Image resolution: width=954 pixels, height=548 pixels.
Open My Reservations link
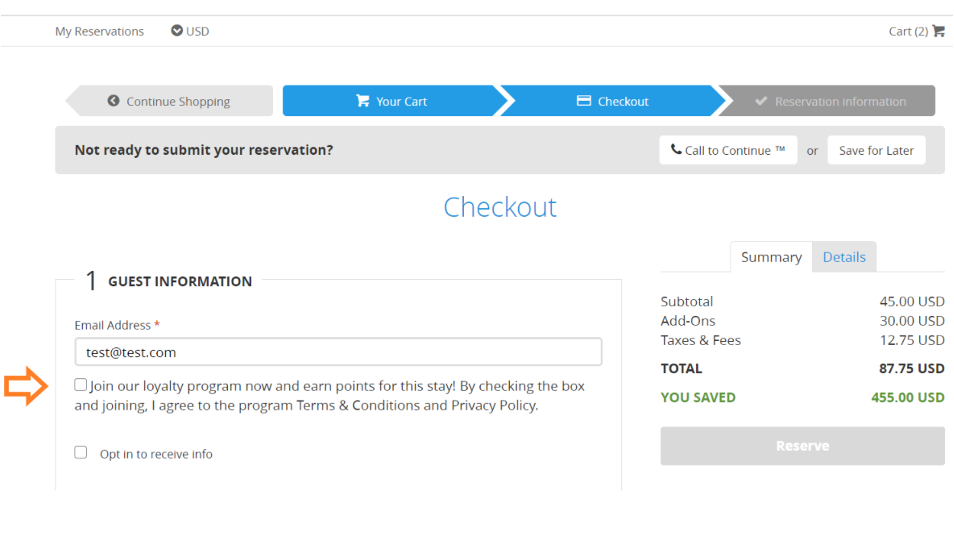pyautogui.click(x=99, y=31)
